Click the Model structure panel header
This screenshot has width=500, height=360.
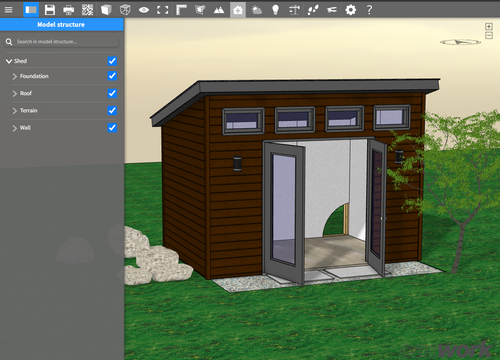point(62,25)
